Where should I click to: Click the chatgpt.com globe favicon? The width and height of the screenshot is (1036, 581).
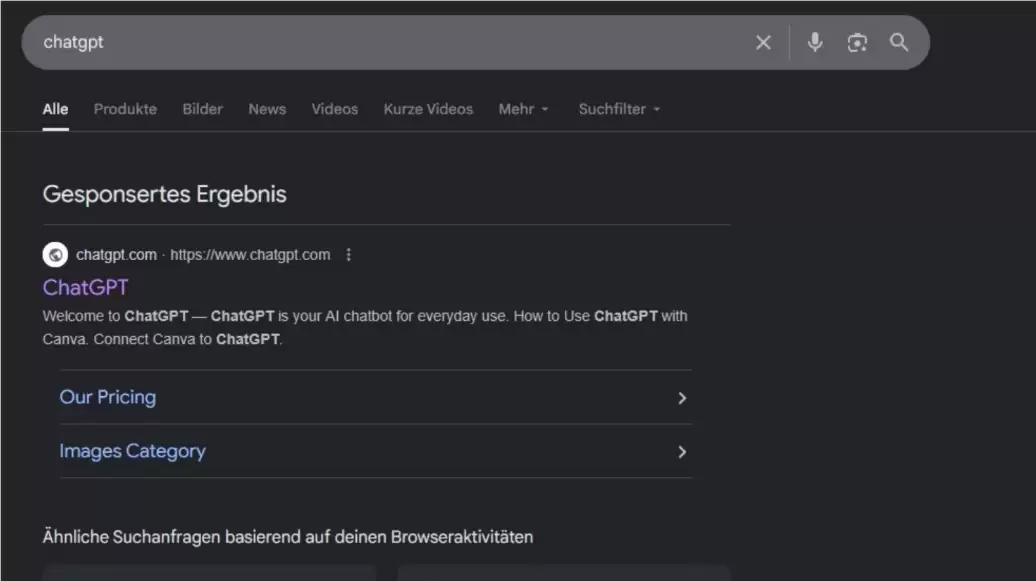56,254
